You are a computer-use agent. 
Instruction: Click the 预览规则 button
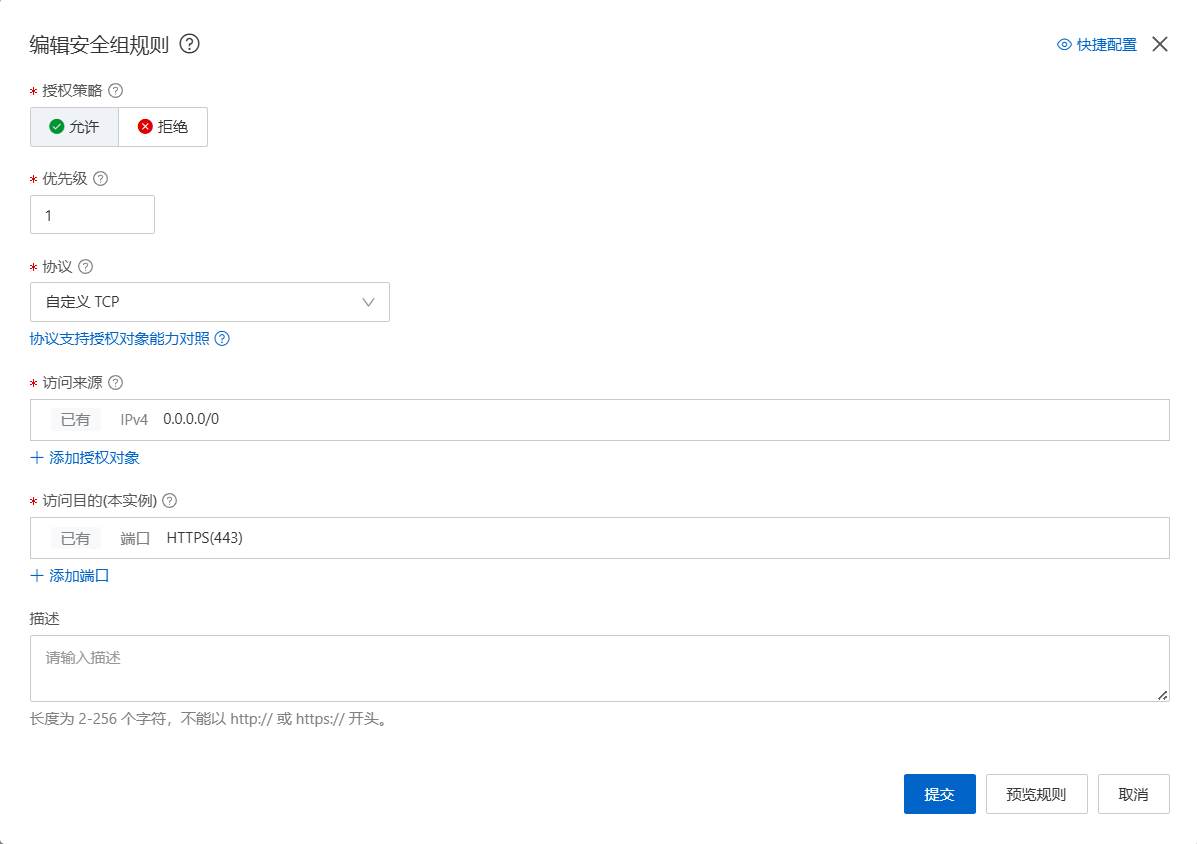coord(1036,795)
